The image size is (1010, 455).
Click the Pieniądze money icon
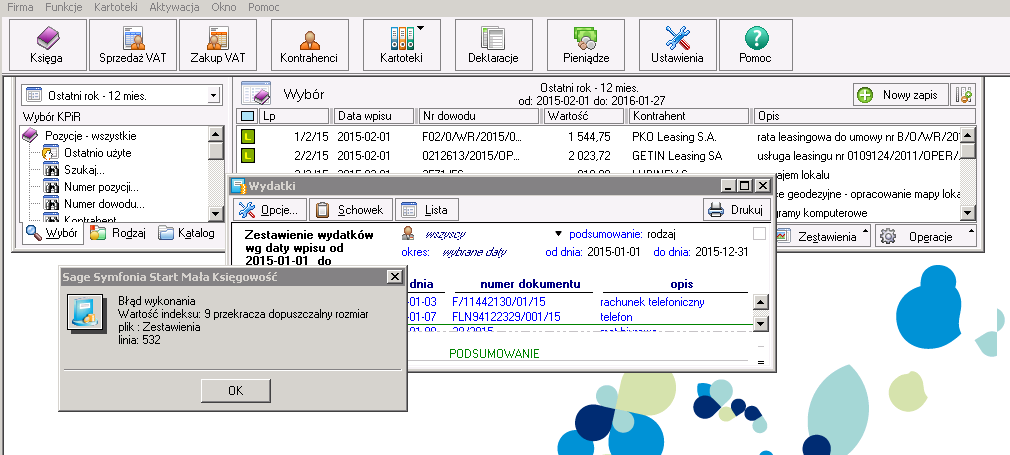pyautogui.click(x=585, y=45)
